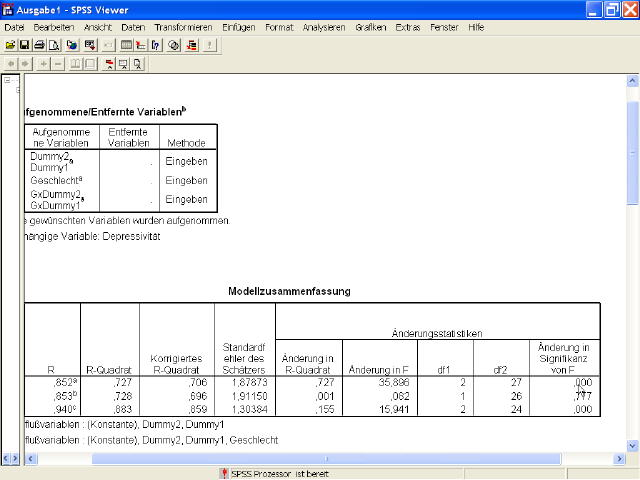This screenshot has height=480, width=640.
Task: Open the Dialog Recall toolbar icon
Action: (x=90, y=45)
